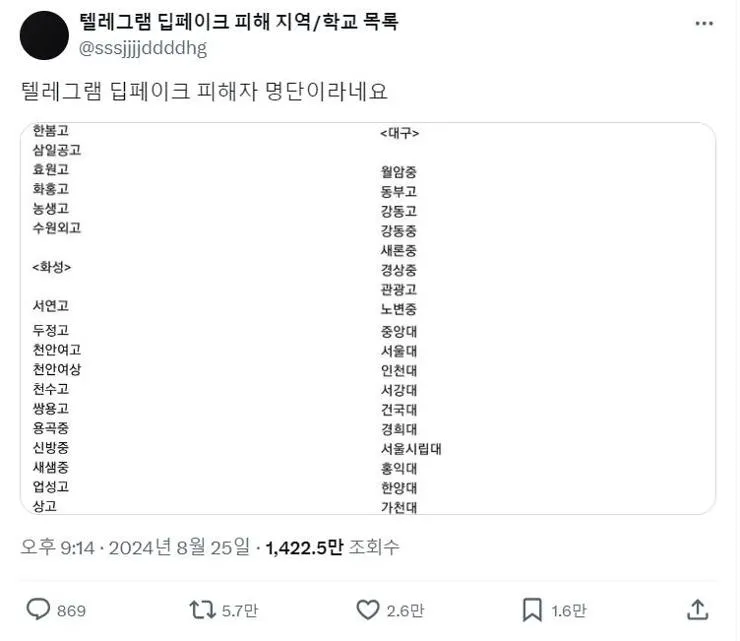Click the tweet text 텔레그램 딥페이크 피해자 명단이라네요
This screenshot has height=641, width=740.
tap(203, 91)
